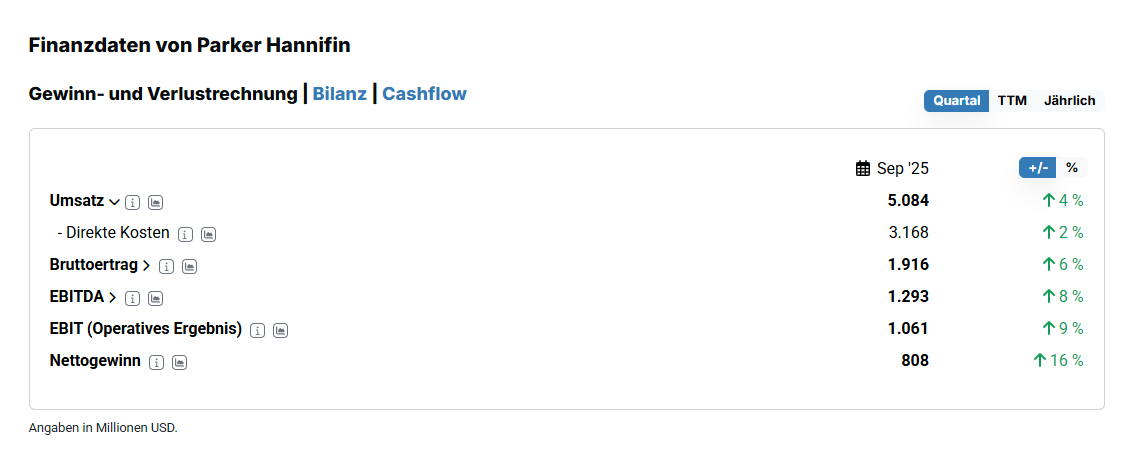
Task: Select the Quartal period view
Action: point(956,101)
